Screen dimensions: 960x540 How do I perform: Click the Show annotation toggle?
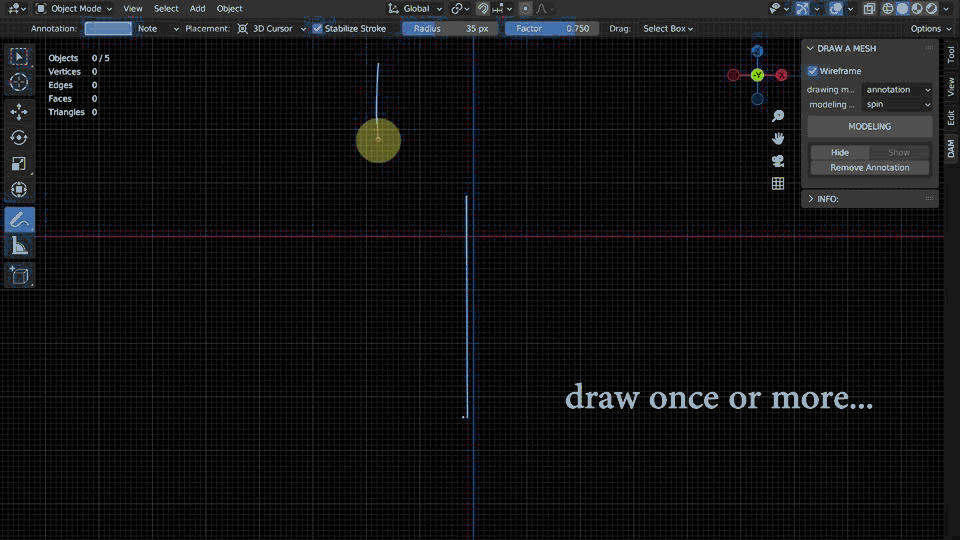tap(899, 152)
